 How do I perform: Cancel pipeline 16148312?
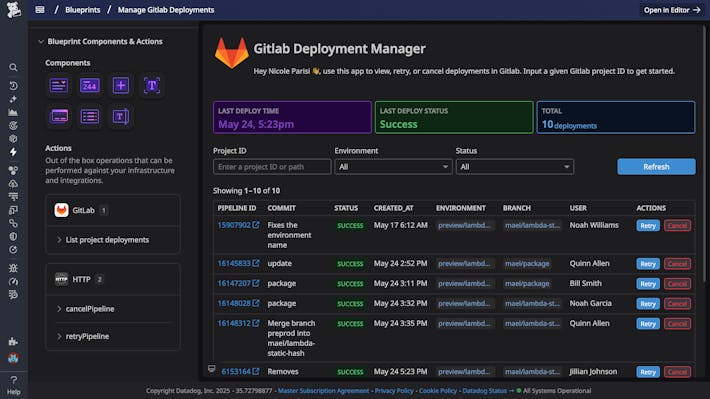point(677,323)
